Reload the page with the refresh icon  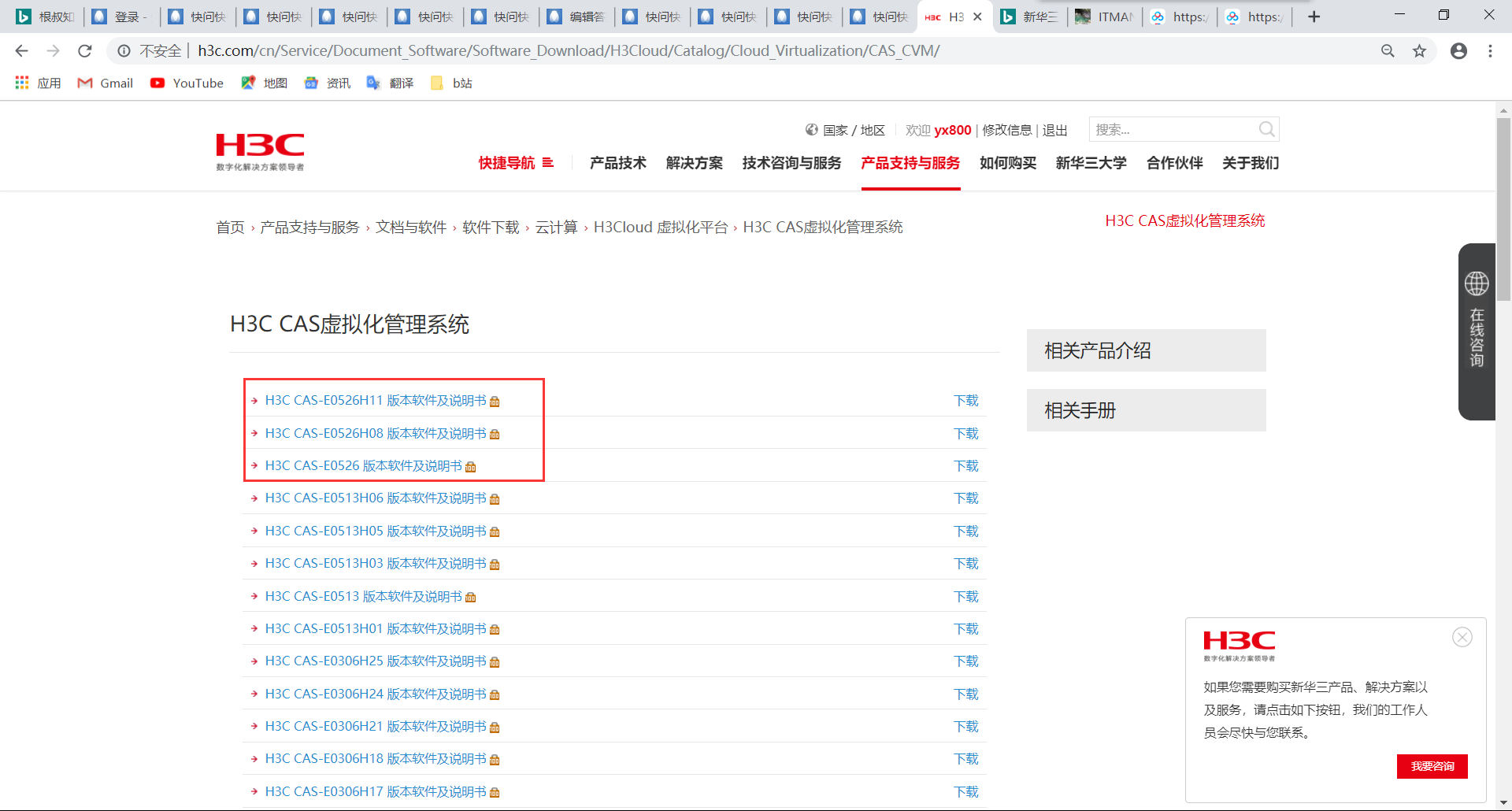click(85, 51)
